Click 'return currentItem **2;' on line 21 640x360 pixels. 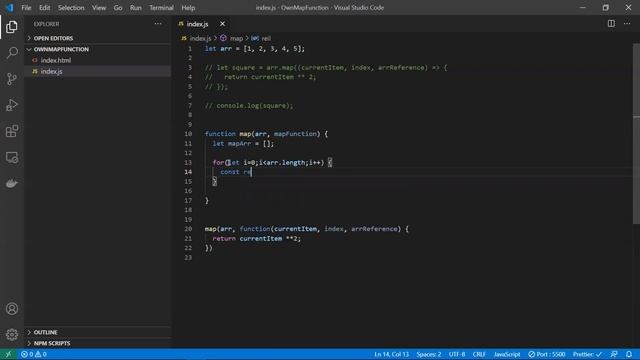[256, 238]
